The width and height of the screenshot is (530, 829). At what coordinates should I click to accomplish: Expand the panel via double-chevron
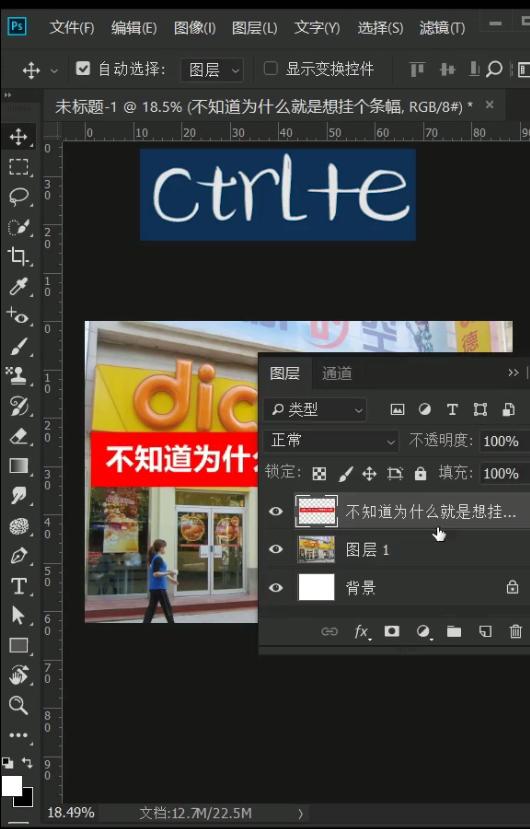513,373
